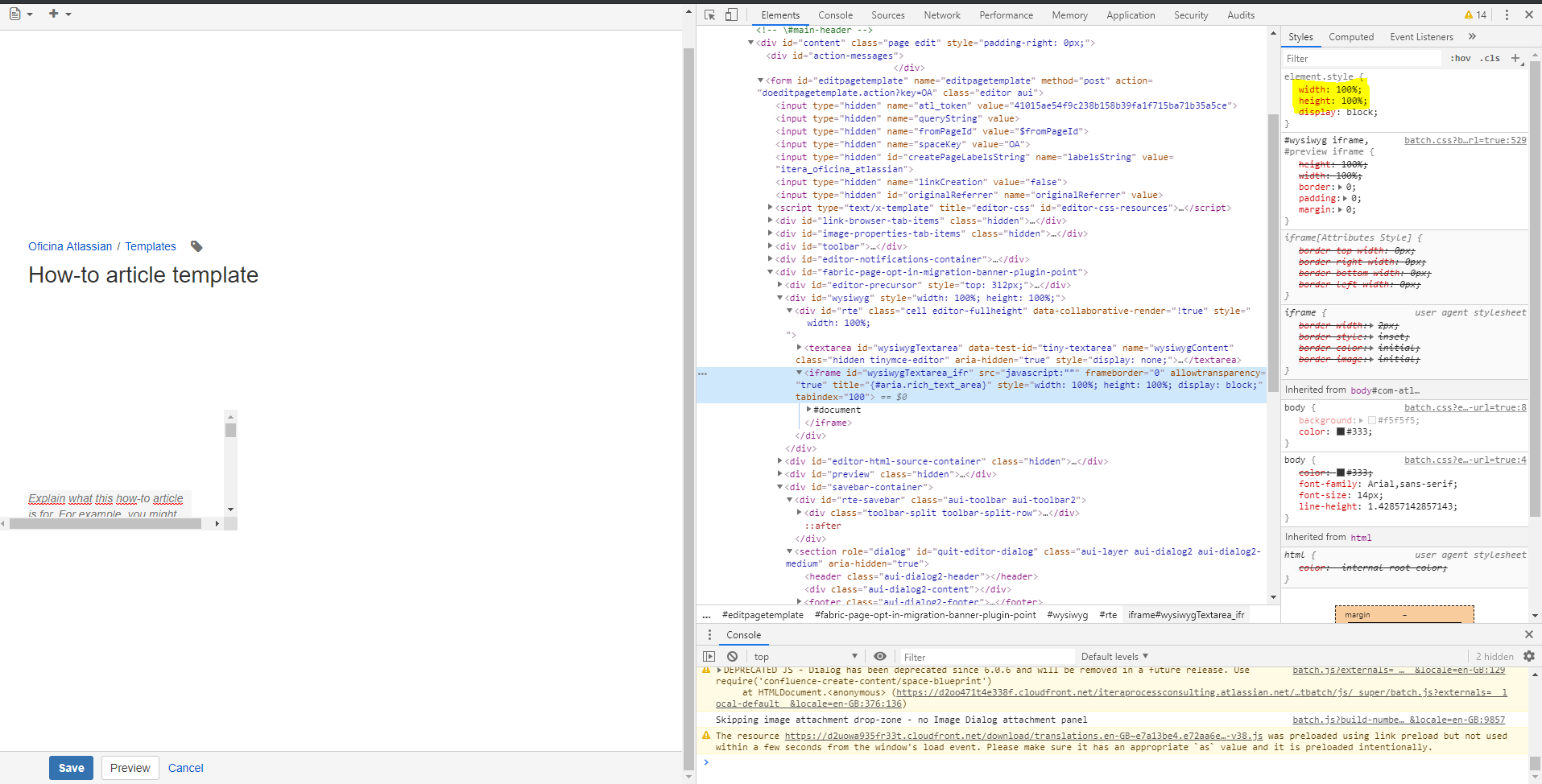
Task: Open the page menu icon at top left
Action: pos(20,14)
